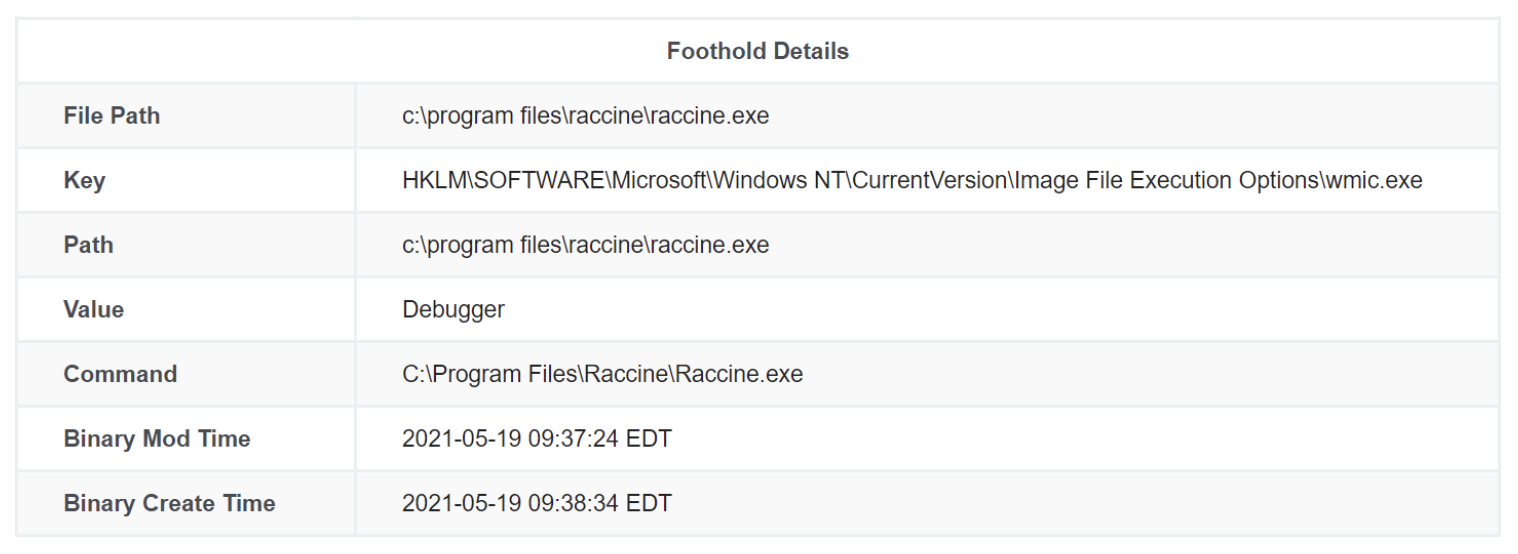The image size is (1518, 554).
Task: Click the Debugger value text
Action: click(x=453, y=309)
